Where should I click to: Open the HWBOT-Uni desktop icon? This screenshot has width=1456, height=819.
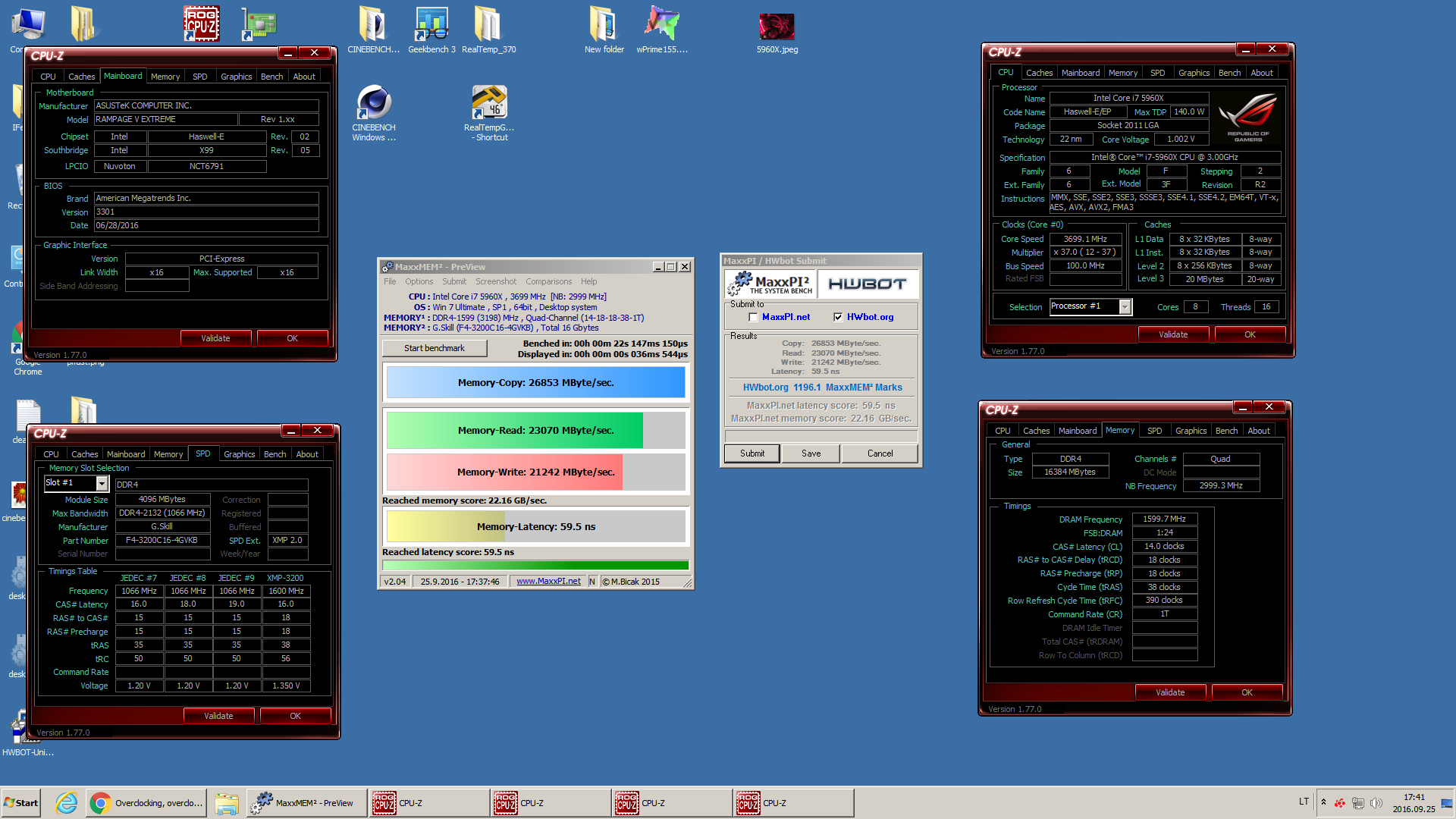pos(27,733)
